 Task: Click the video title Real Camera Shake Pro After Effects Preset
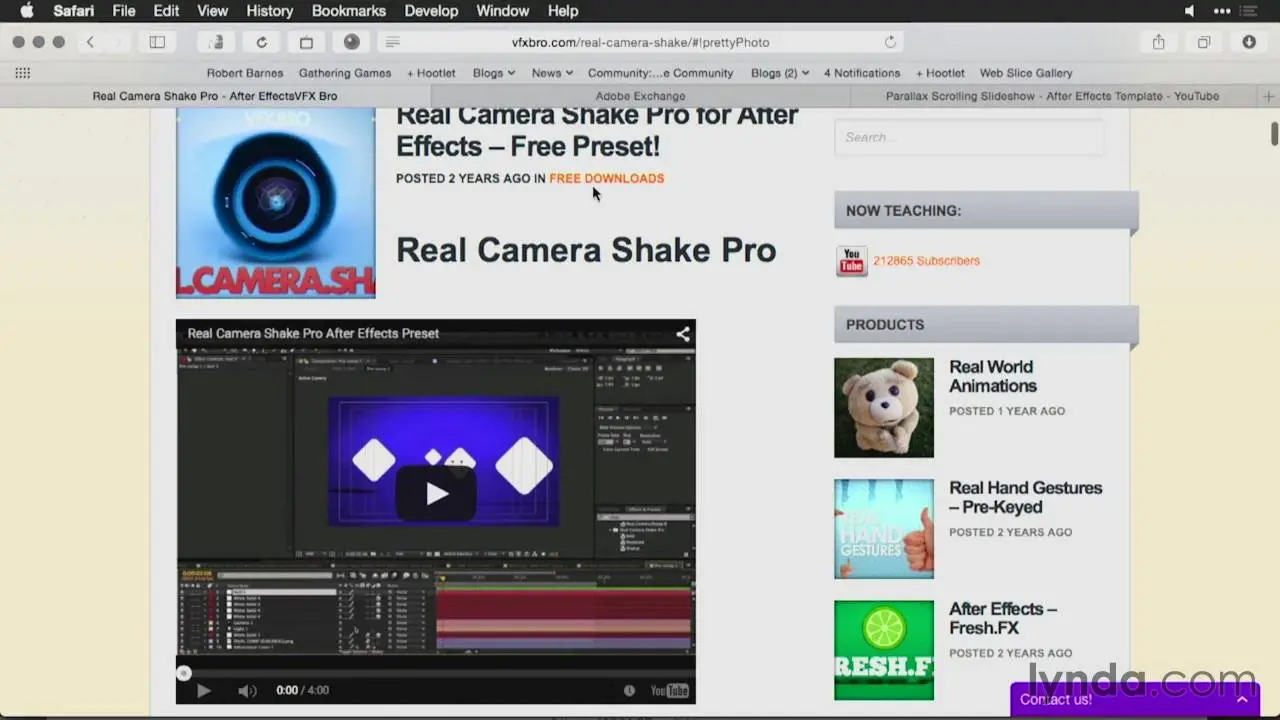(313, 334)
